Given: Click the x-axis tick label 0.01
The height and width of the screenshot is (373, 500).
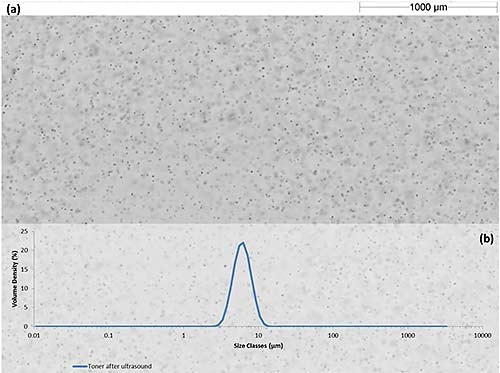Looking at the screenshot, I should (x=34, y=335).
